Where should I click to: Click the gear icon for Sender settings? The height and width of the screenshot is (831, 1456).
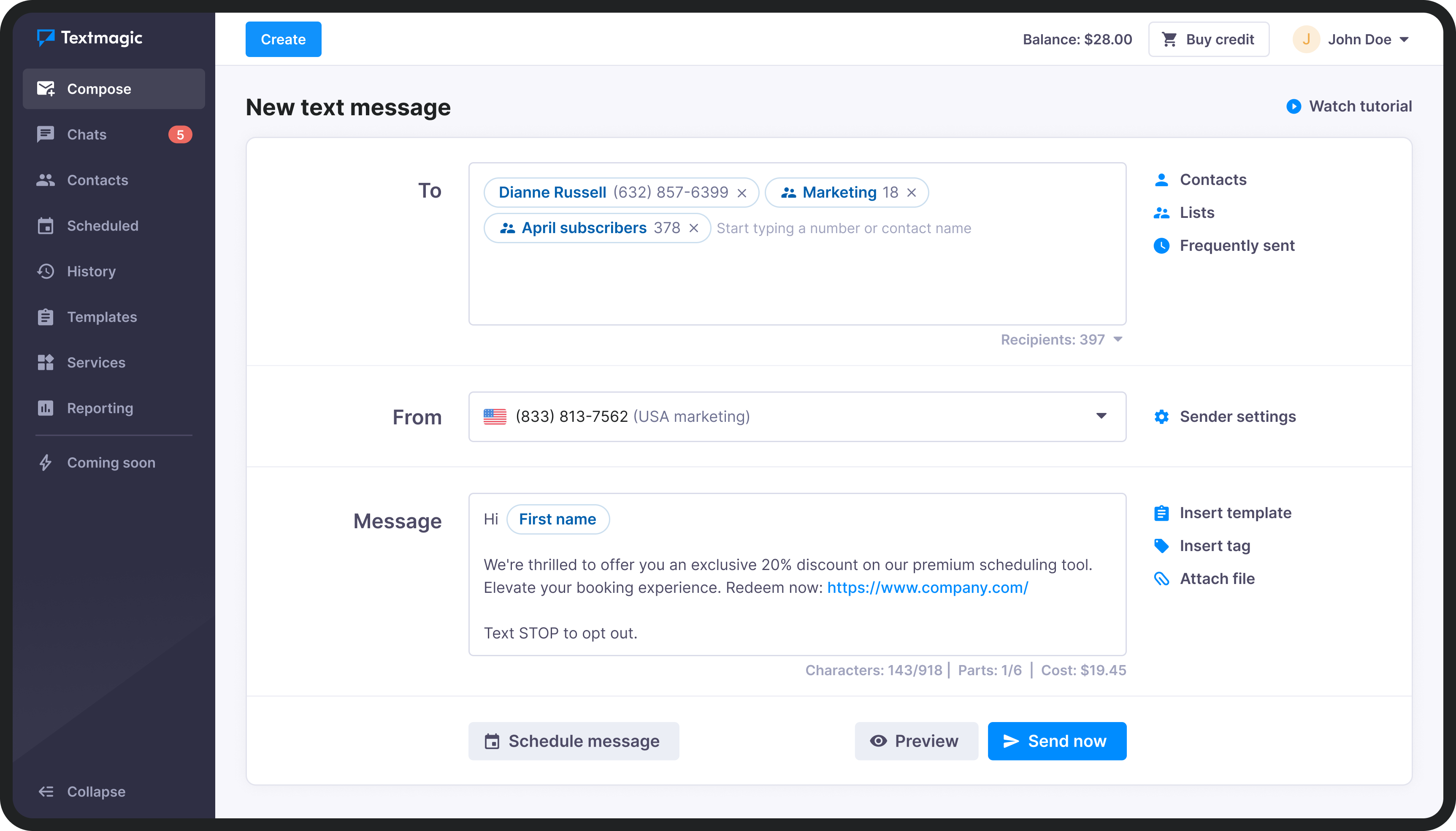(x=1161, y=417)
